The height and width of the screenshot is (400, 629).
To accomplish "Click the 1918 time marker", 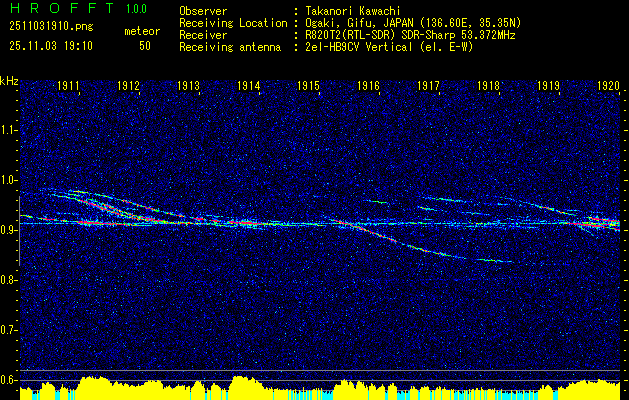I will coord(489,85).
